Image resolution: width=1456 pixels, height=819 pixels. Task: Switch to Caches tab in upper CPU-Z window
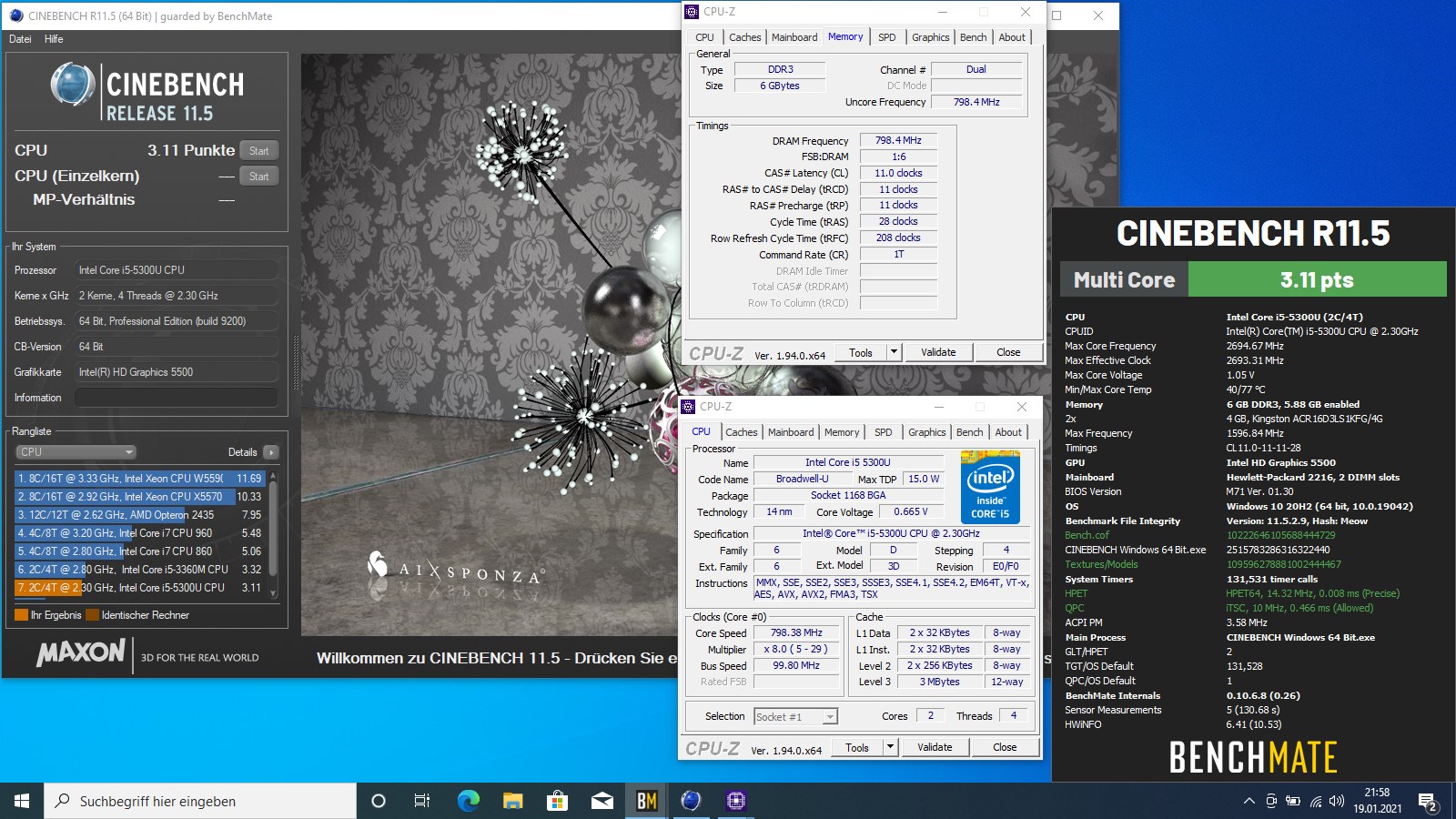pyautogui.click(x=744, y=37)
